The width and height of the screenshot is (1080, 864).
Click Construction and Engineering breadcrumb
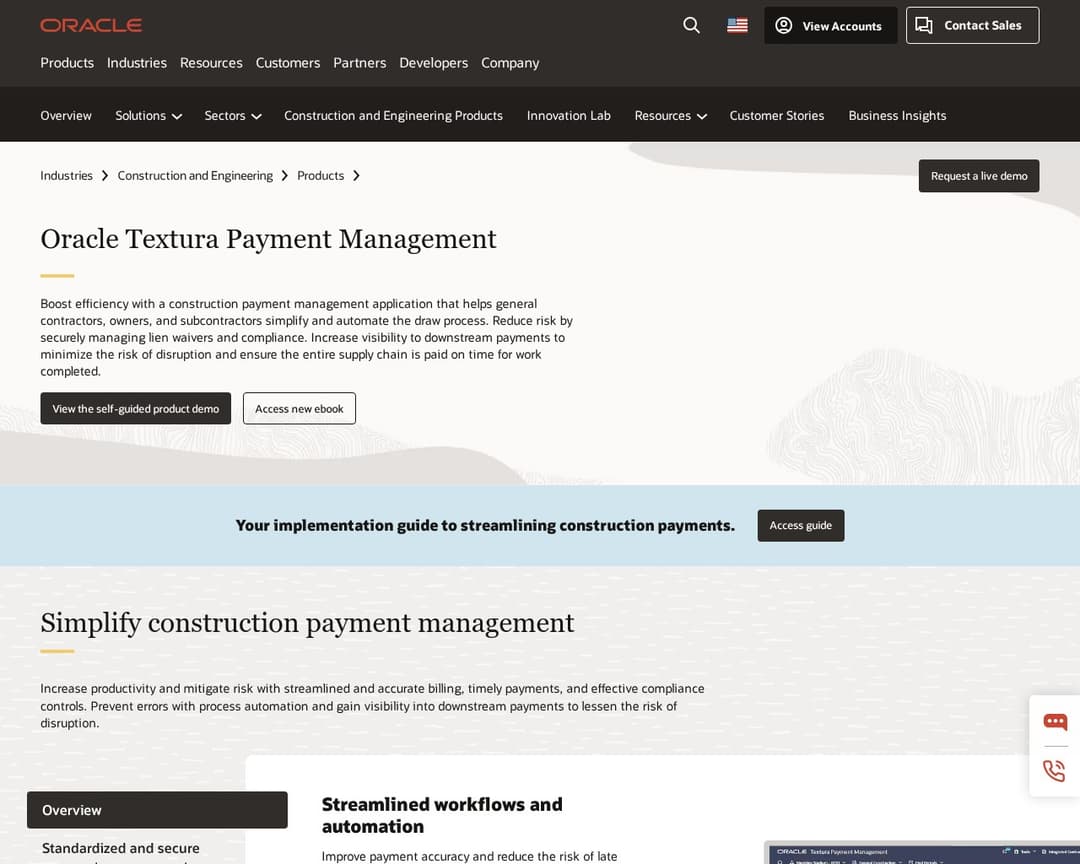[x=195, y=176]
